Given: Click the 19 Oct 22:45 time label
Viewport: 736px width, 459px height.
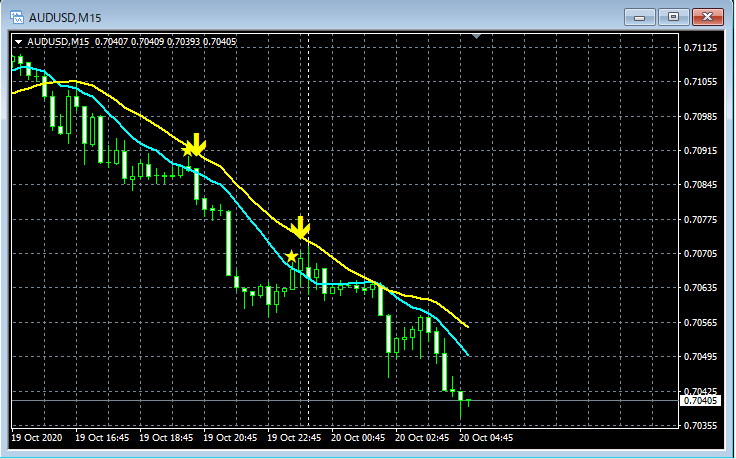Looking at the screenshot, I should pyautogui.click(x=294, y=437).
